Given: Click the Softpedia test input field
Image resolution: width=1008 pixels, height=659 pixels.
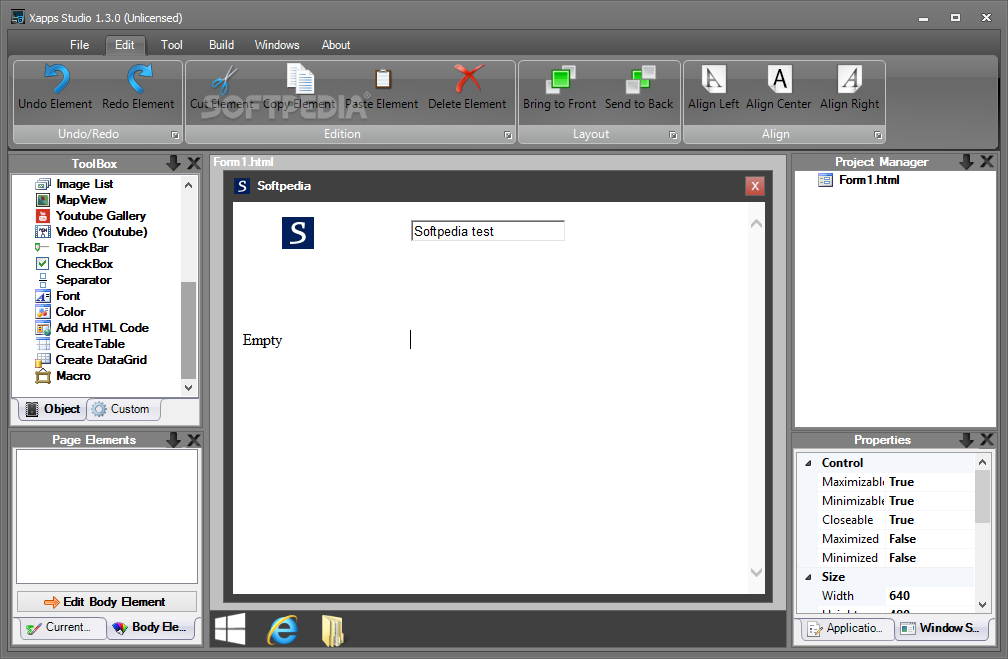Looking at the screenshot, I should 488,231.
